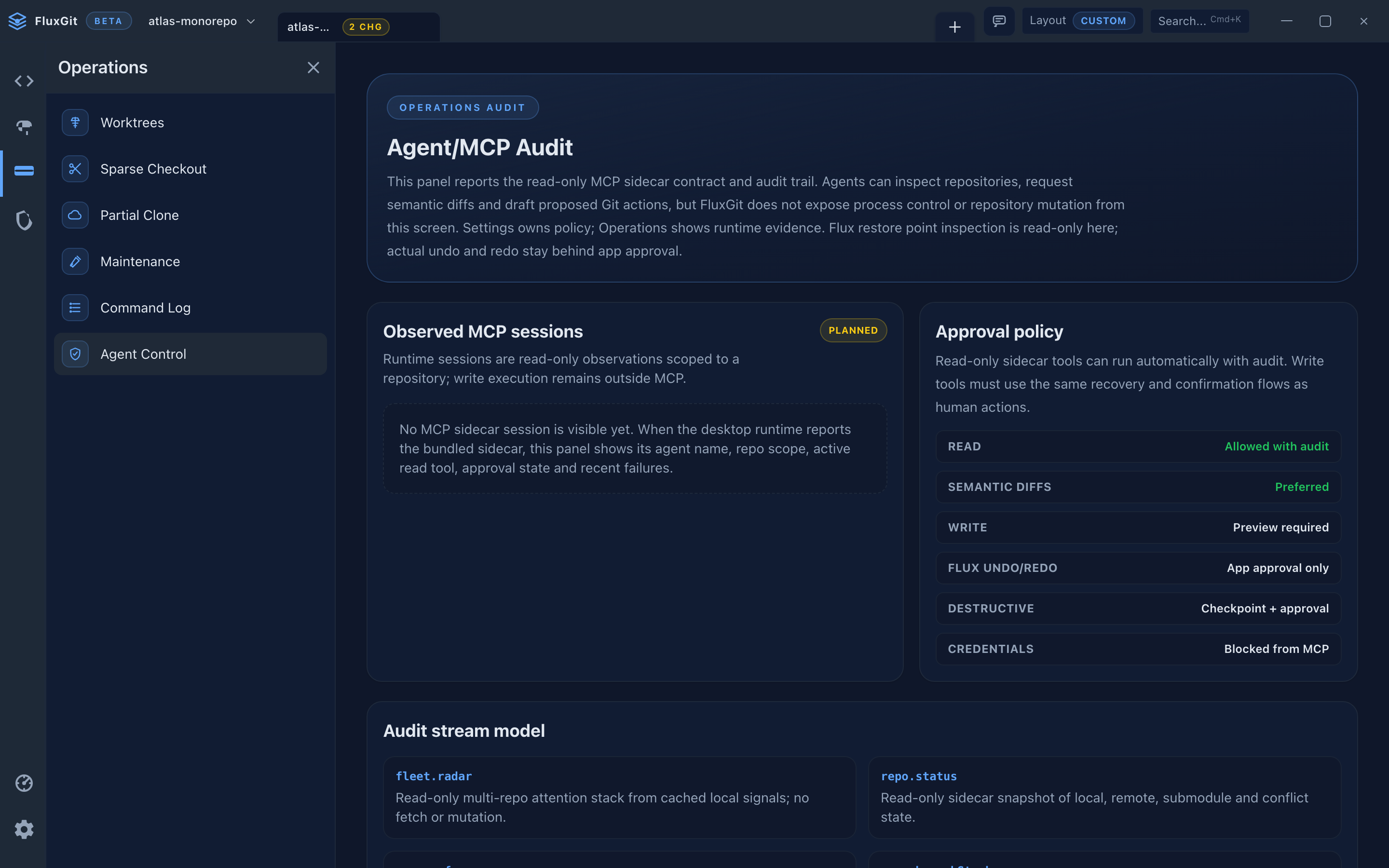Click the SEMANTIC DIFFS policy row

click(x=1138, y=487)
